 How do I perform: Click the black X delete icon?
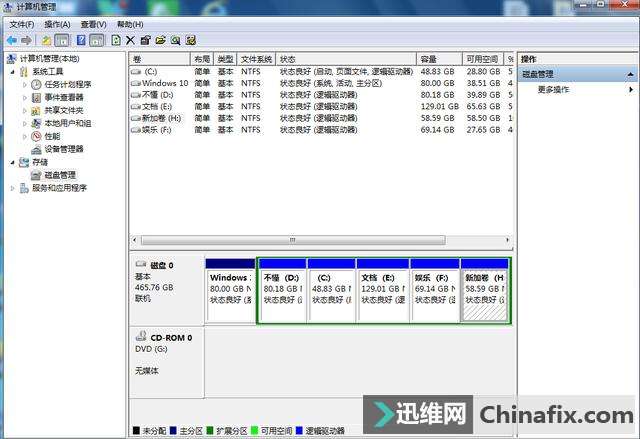click(x=130, y=40)
